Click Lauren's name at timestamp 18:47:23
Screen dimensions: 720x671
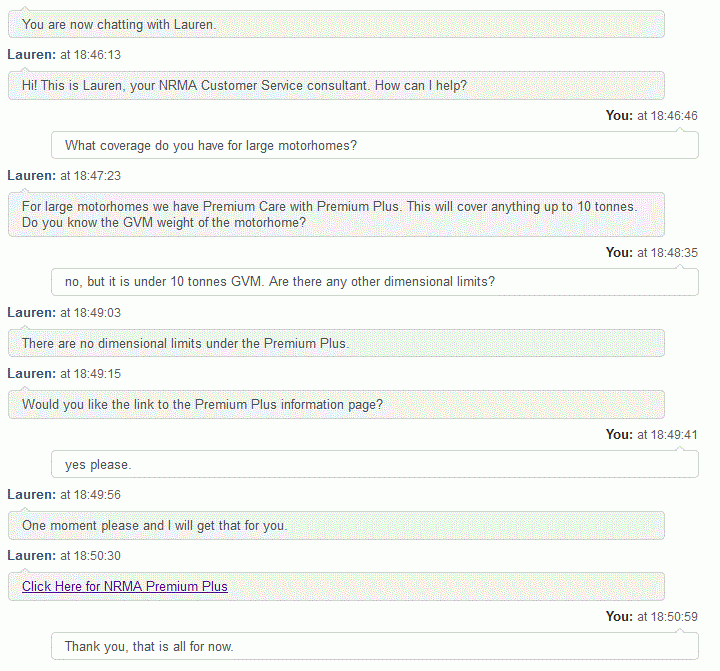click(31, 176)
